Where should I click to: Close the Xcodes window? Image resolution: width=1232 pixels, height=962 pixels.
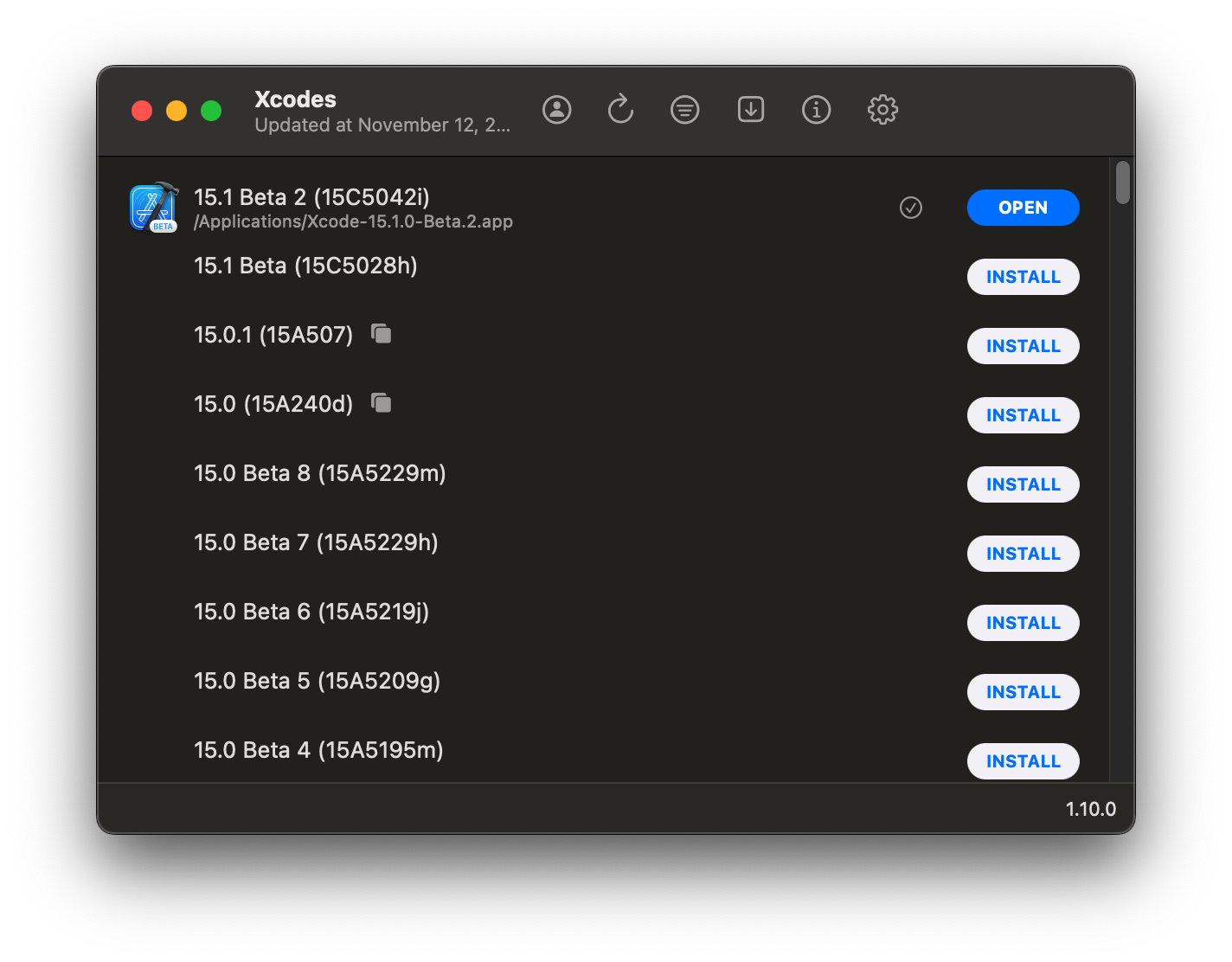(x=142, y=111)
